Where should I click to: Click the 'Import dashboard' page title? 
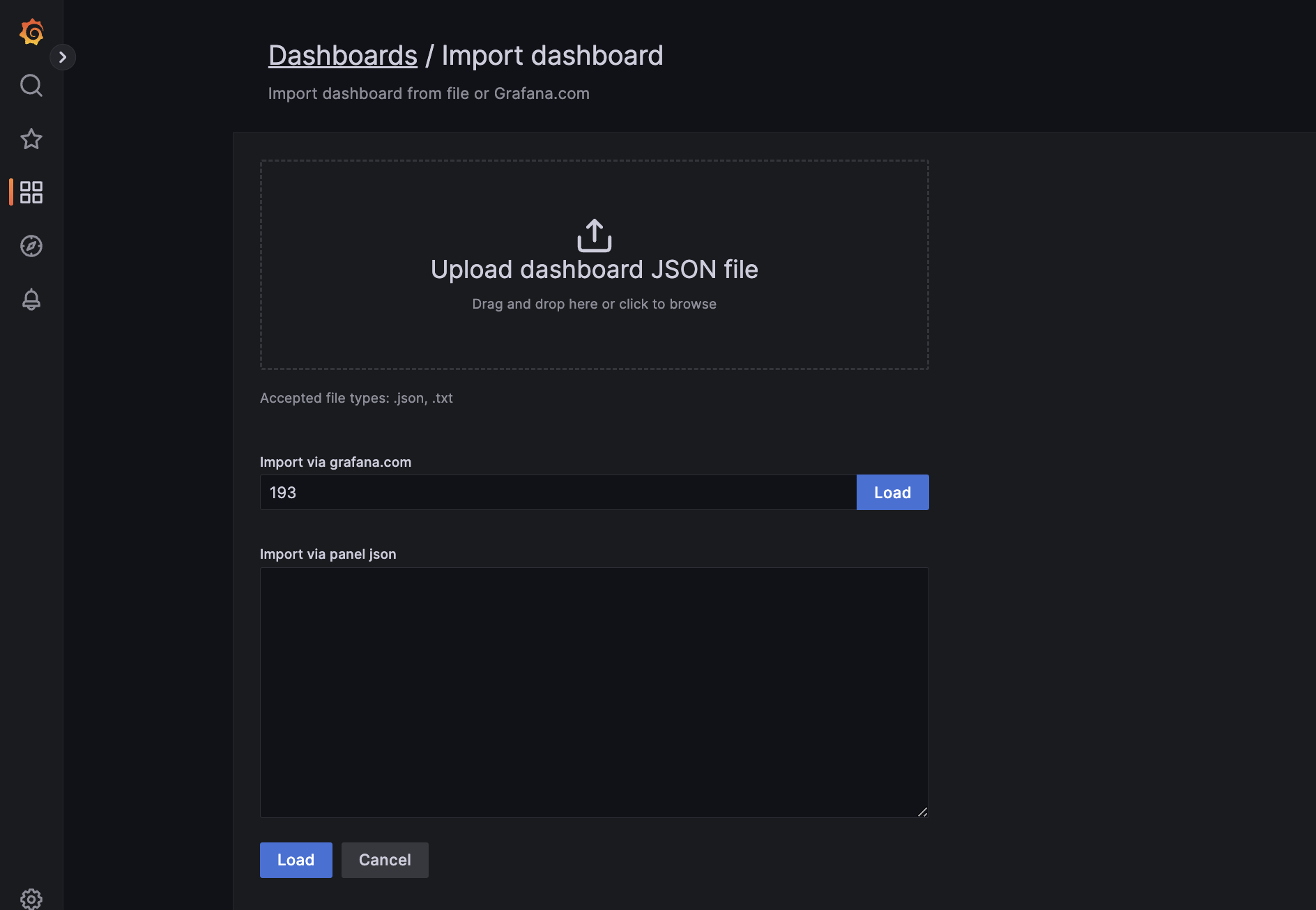click(x=552, y=56)
